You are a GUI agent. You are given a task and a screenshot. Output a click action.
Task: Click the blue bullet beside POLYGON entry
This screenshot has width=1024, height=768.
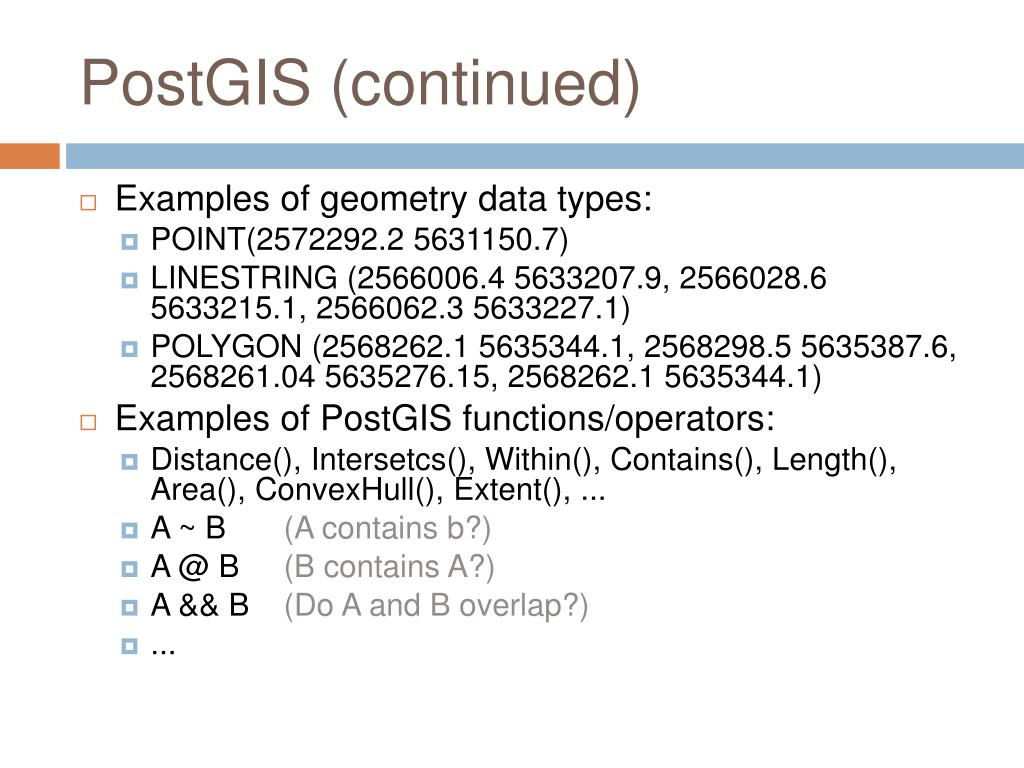click(x=129, y=349)
